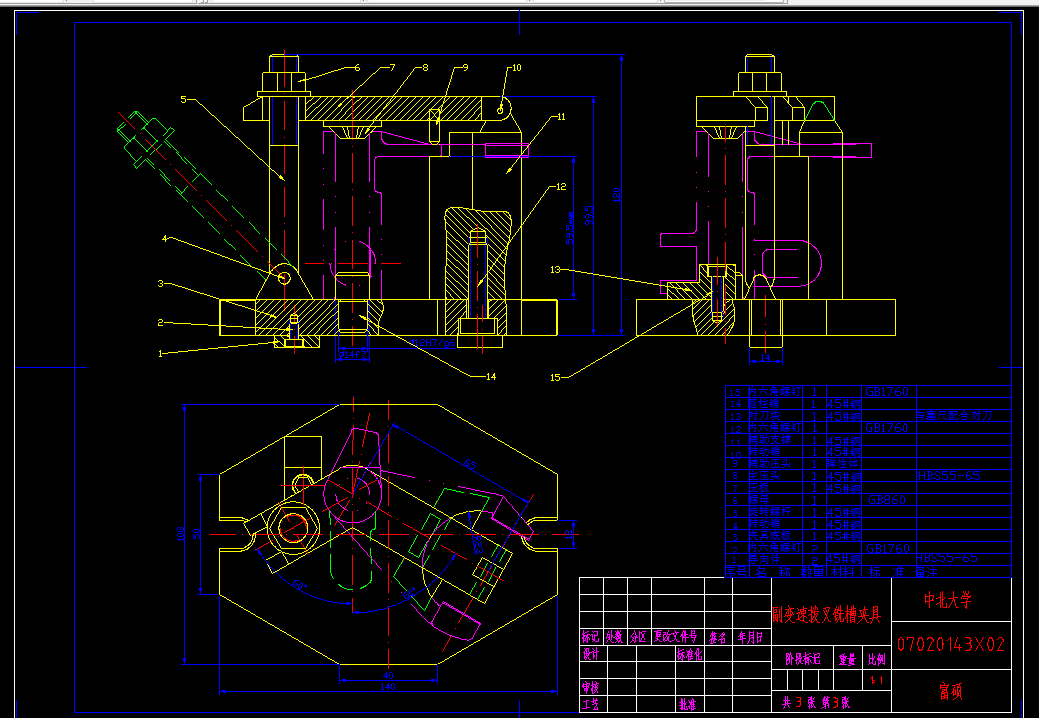Click part name 旋转螺杆 in row 5

click(x=769, y=511)
